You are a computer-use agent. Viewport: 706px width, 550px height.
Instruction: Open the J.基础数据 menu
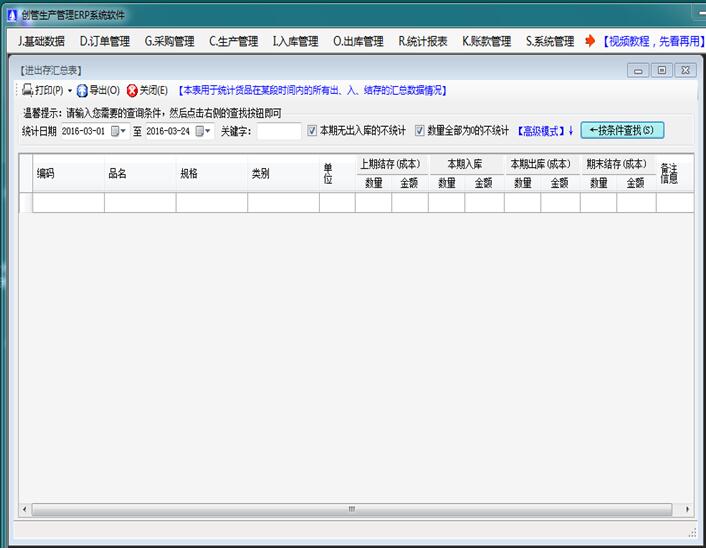pyautogui.click(x=41, y=41)
